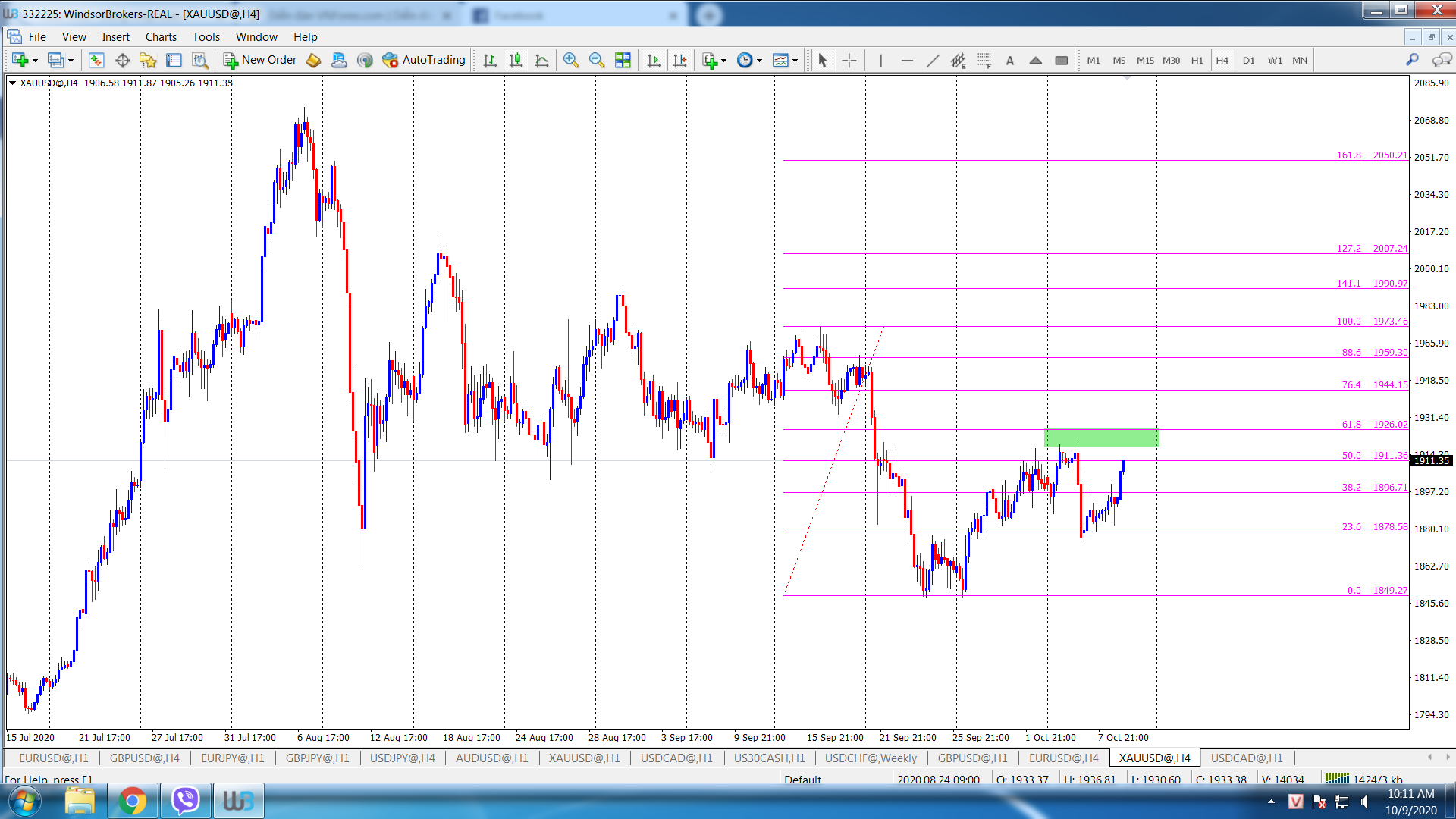Toggle the Data Window crosshair icon

[122, 60]
